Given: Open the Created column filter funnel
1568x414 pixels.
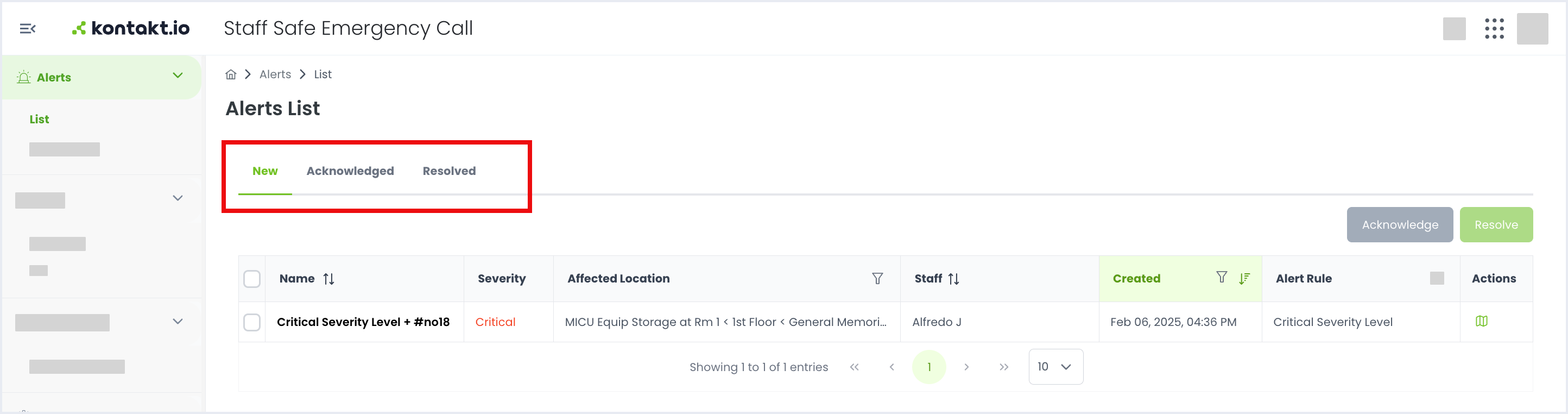Looking at the screenshot, I should click(1221, 278).
